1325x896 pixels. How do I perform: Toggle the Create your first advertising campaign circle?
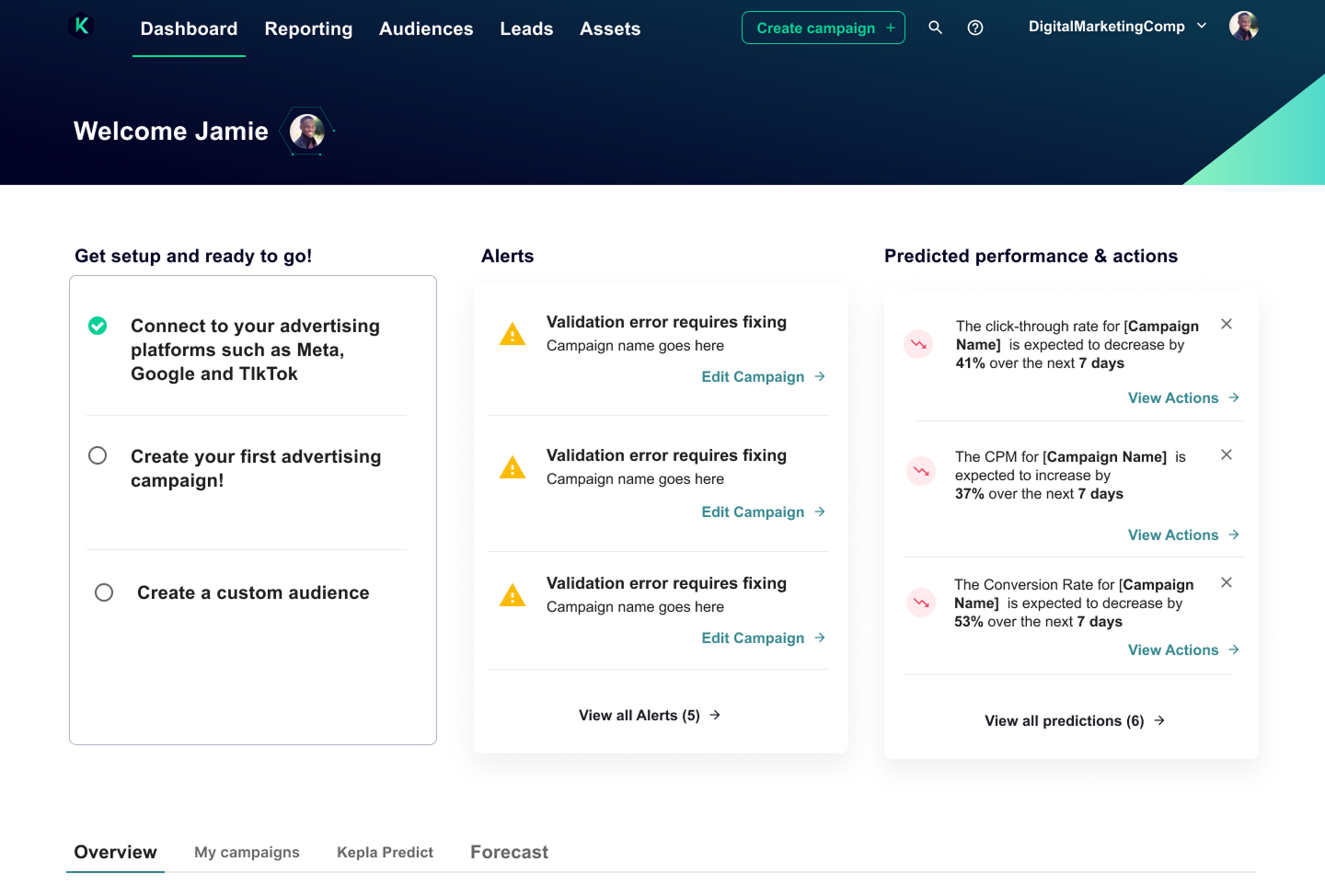click(98, 455)
